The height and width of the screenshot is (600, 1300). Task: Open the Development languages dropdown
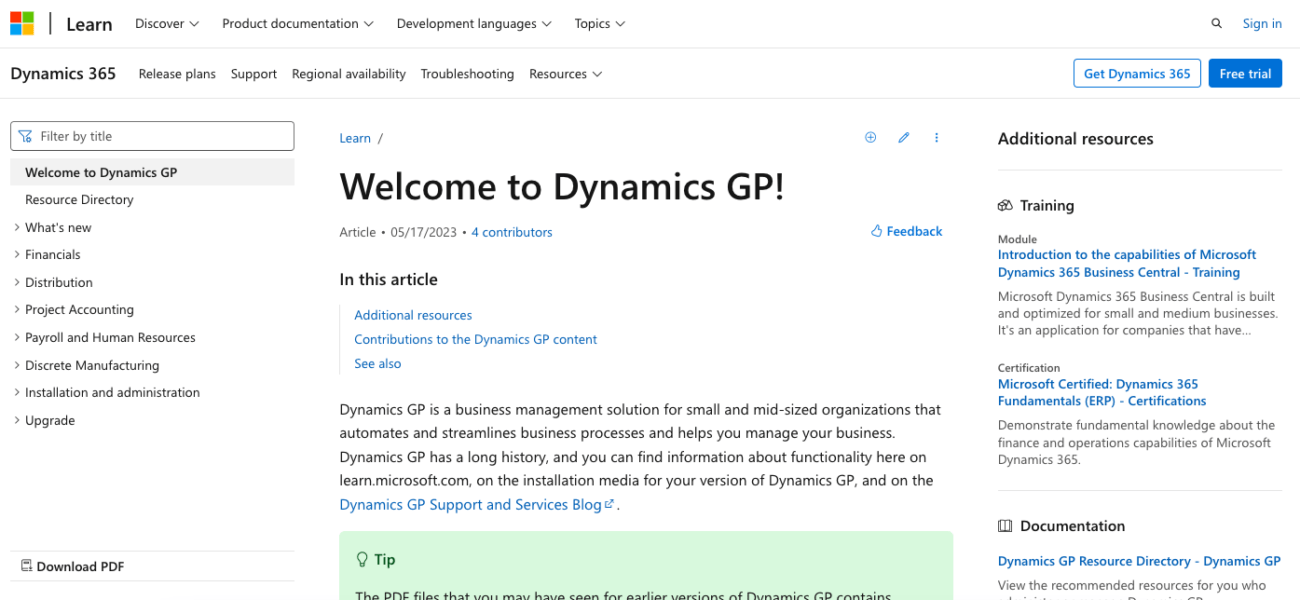click(474, 24)
